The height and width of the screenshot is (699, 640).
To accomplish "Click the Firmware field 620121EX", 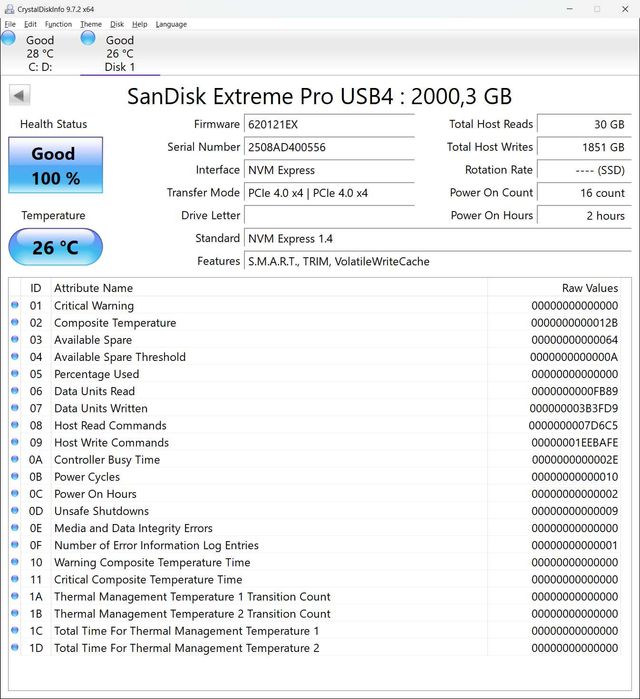I will (x=329, y=124).
